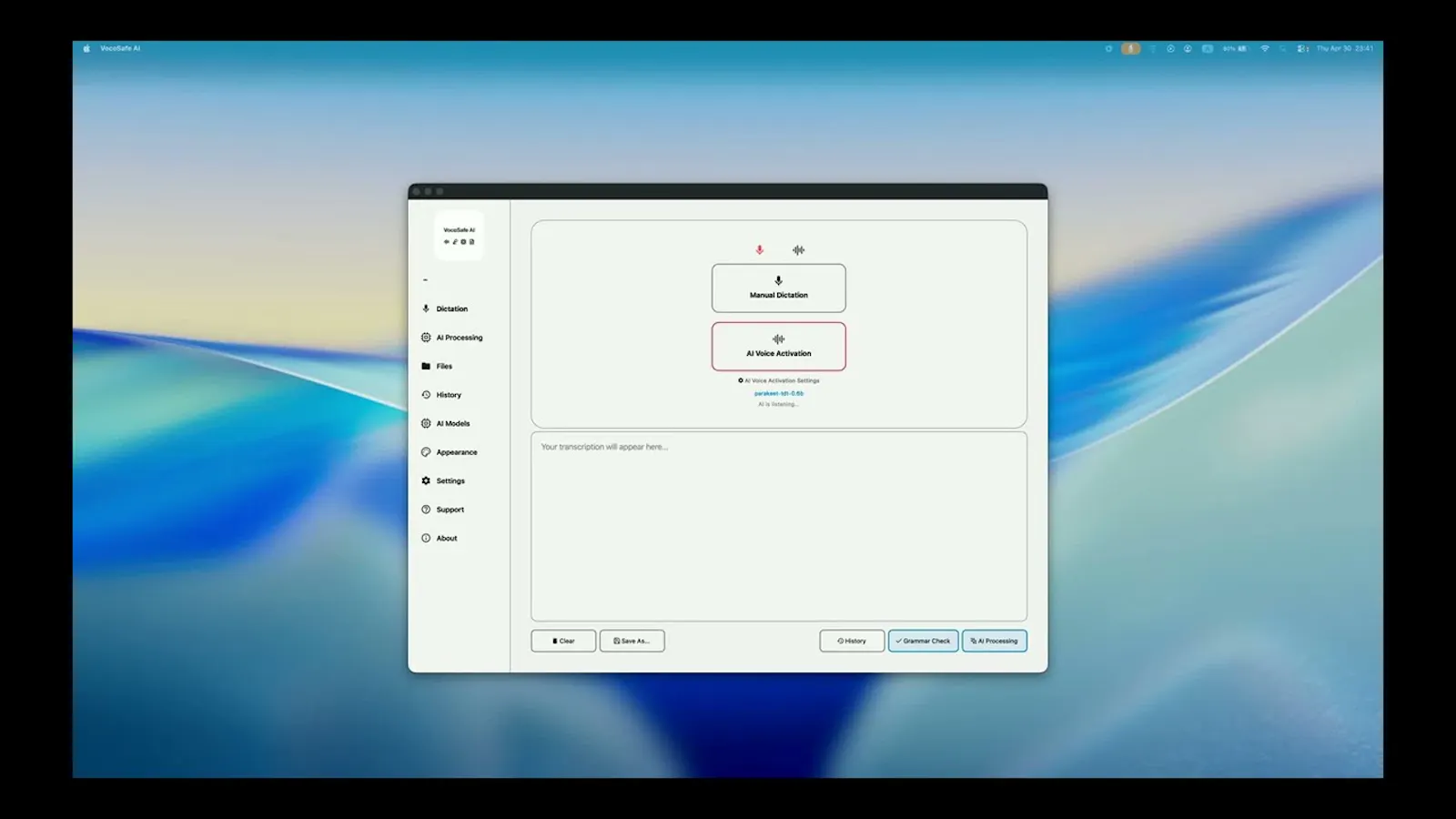Click the Save As... button
The height and width of the screenshot is (819, 1456).
click(x=632, y=641)
